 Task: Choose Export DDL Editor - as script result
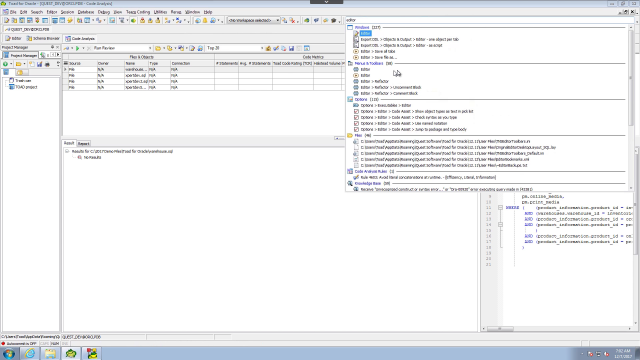(401, 45)
